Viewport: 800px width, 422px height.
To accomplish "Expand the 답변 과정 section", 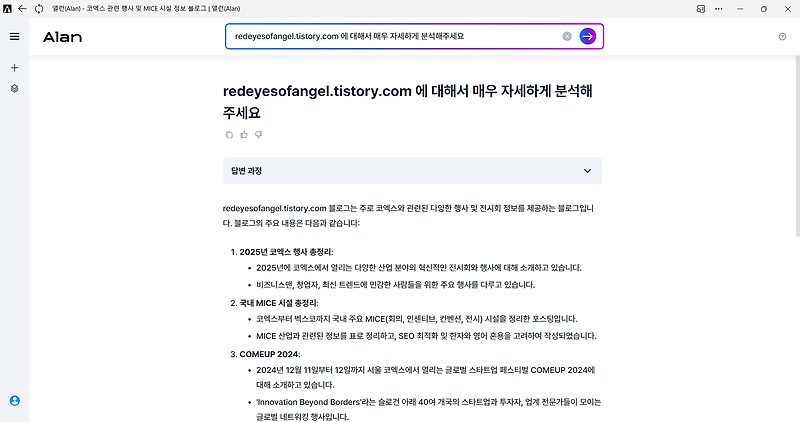I will [412, 171].
